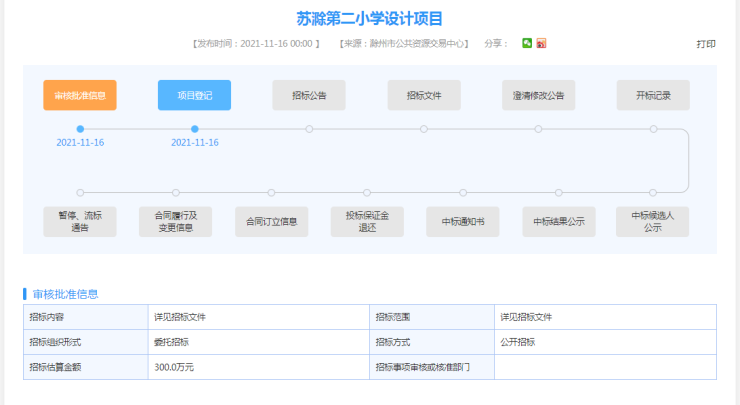
Task: Select the 招标文件 step button
Action: point(424,95)
